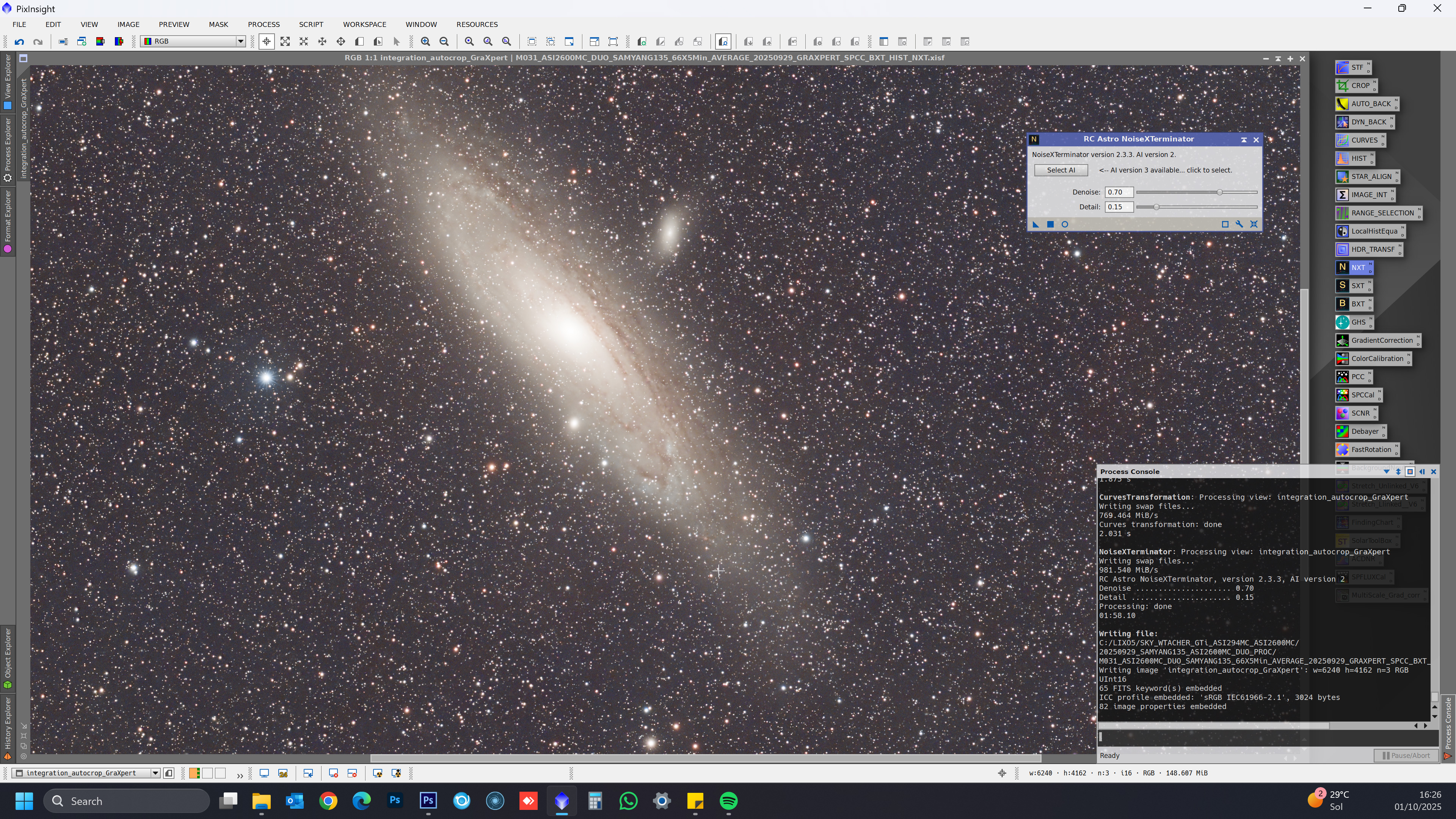Image resolution: width=1456 pixels, height=819 pixels.
Task: Open the RGB channel display dropdown
Action: (x=240, y=41)
